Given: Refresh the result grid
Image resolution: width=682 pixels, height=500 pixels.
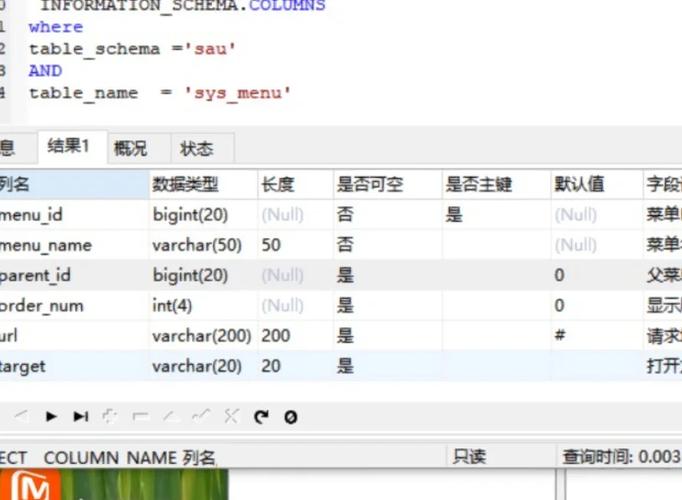Looking at the screenshot, I should [x=261, y=416].
